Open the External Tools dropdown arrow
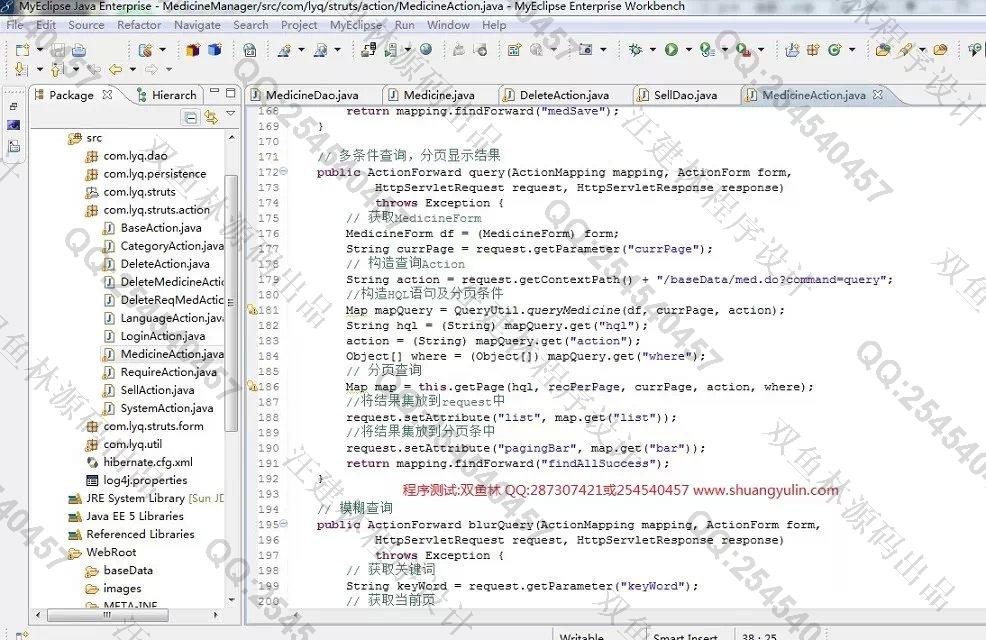This screenshot has width=986, height=640. pyautogui.click(x=761, y=50)
